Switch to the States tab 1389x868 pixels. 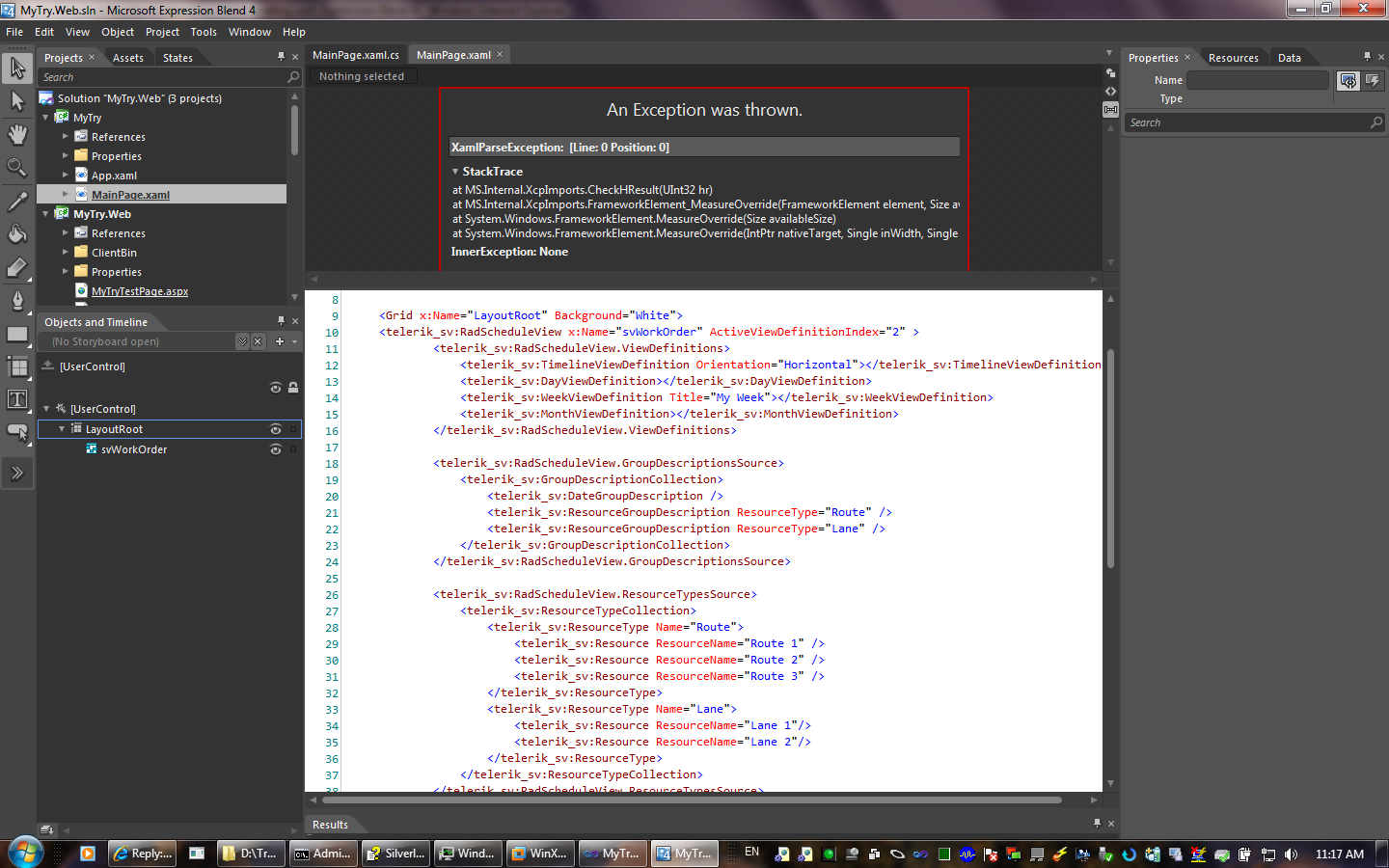point(177,58)
